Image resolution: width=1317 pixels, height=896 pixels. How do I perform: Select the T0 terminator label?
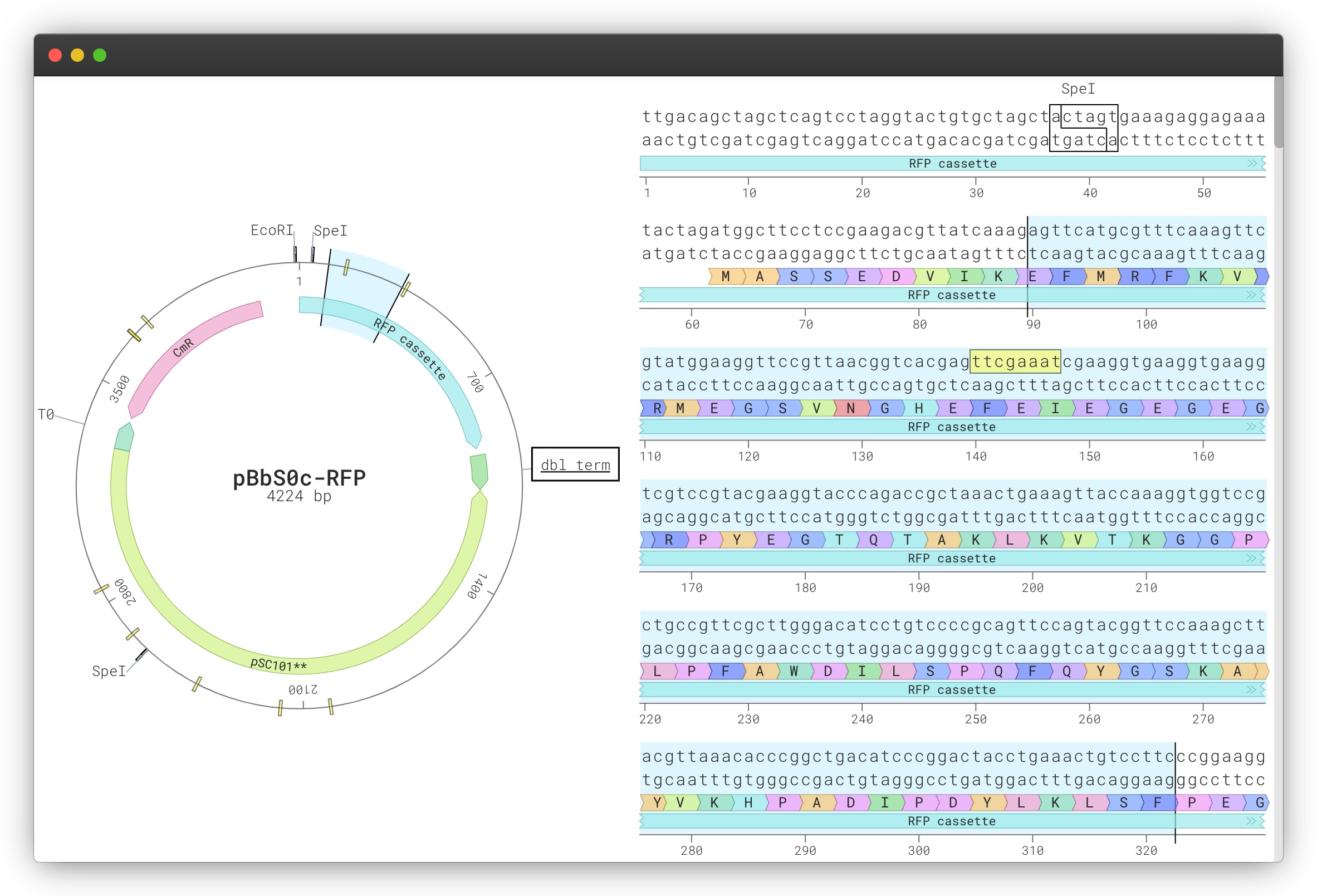(x=46, y=415)
